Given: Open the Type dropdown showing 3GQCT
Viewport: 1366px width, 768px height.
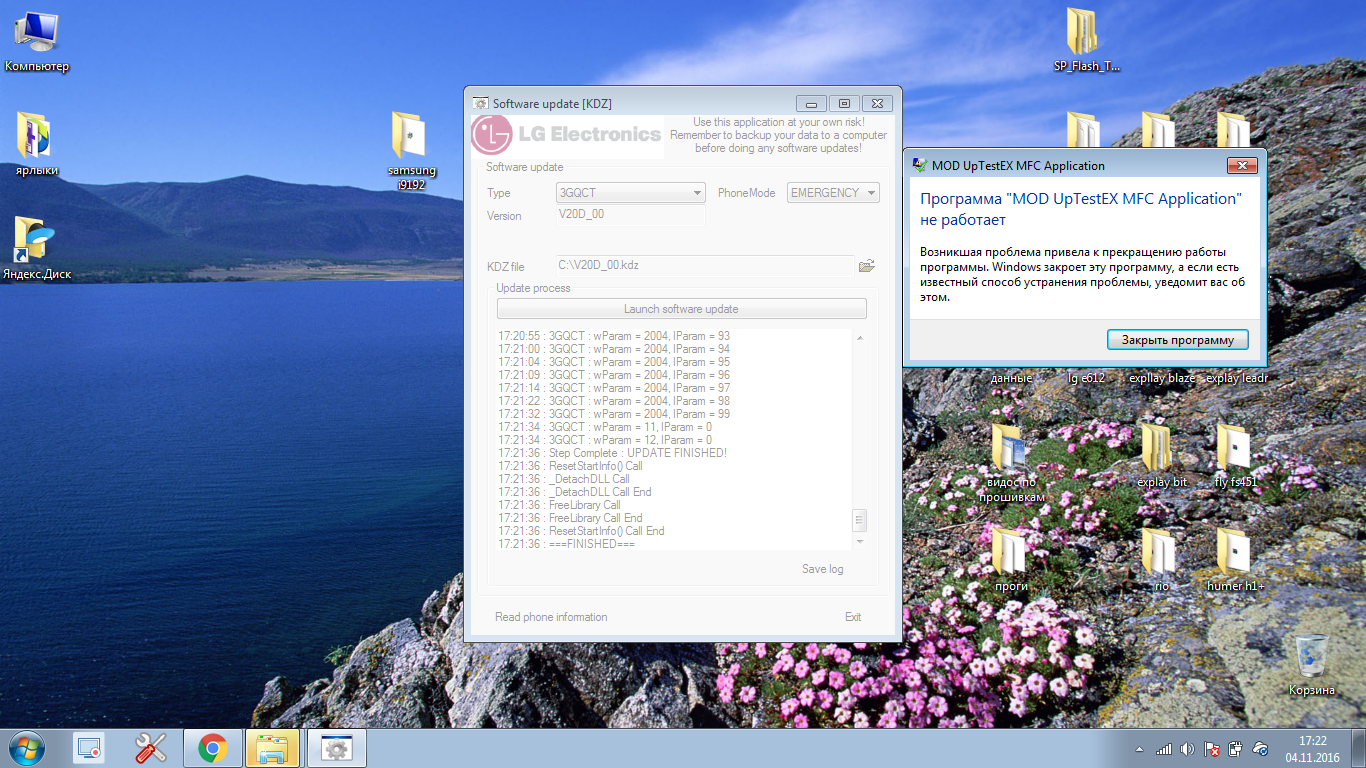Looking at the screenshot, I should point(630,193).
